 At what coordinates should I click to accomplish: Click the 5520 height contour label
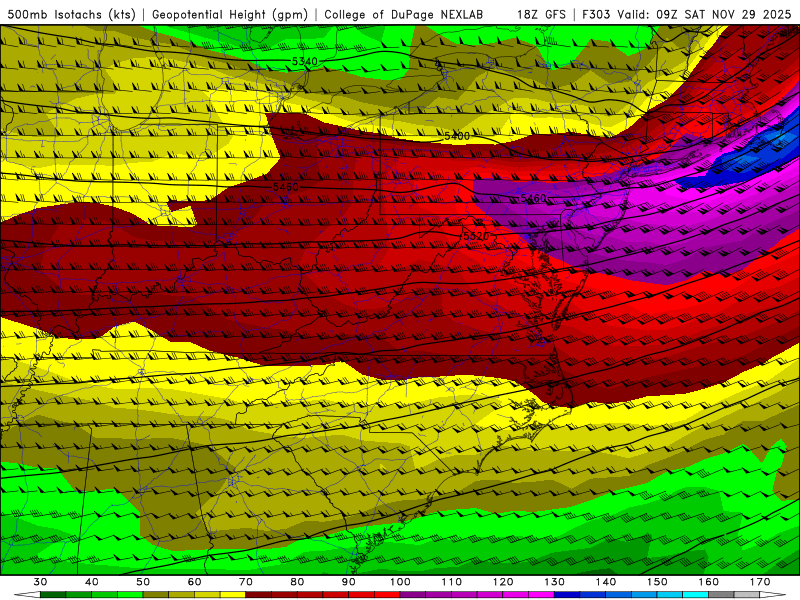(476, 236)
